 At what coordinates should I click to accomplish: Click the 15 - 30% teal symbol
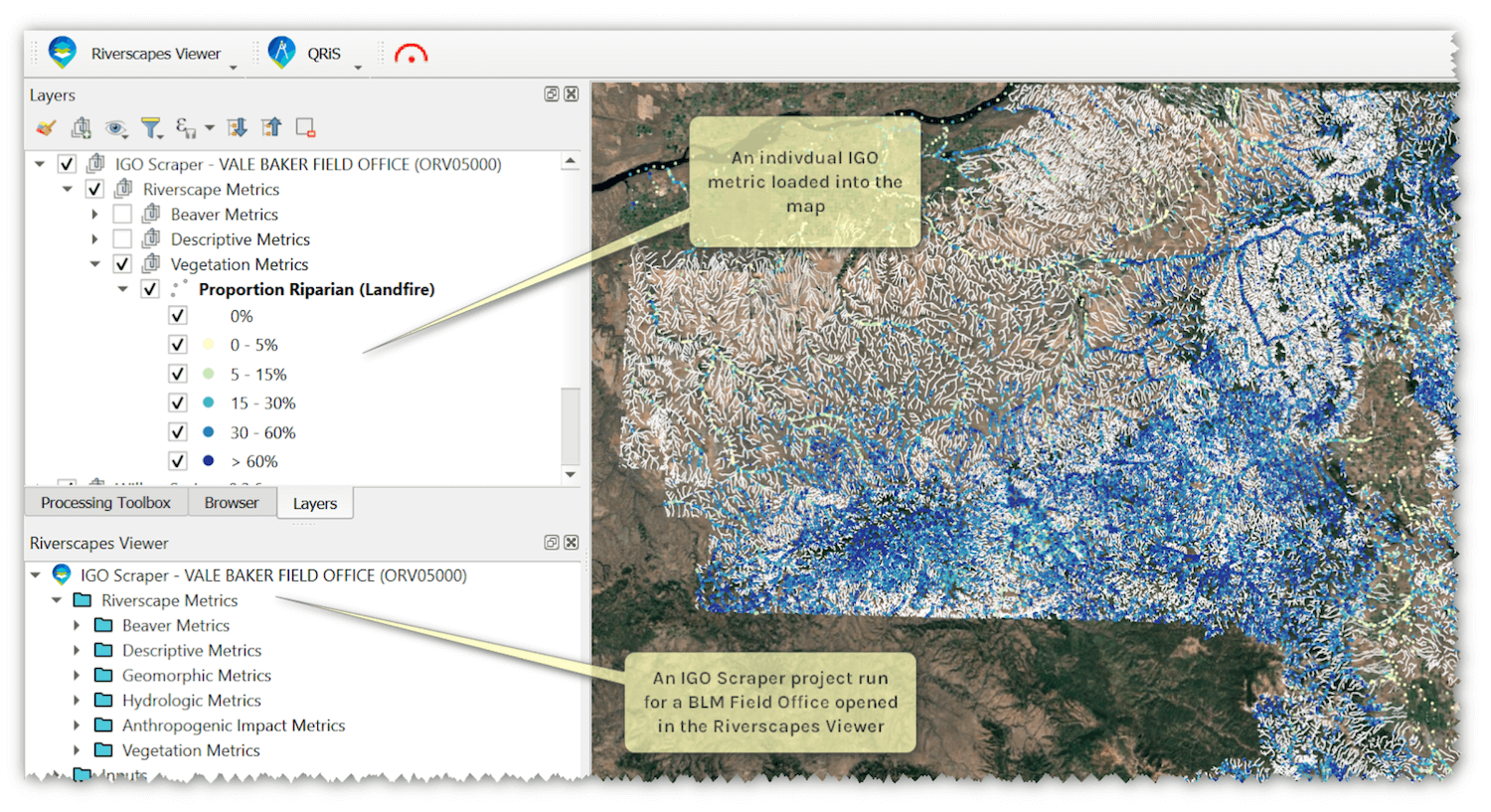pyautogui.click(x=209, y=403)
